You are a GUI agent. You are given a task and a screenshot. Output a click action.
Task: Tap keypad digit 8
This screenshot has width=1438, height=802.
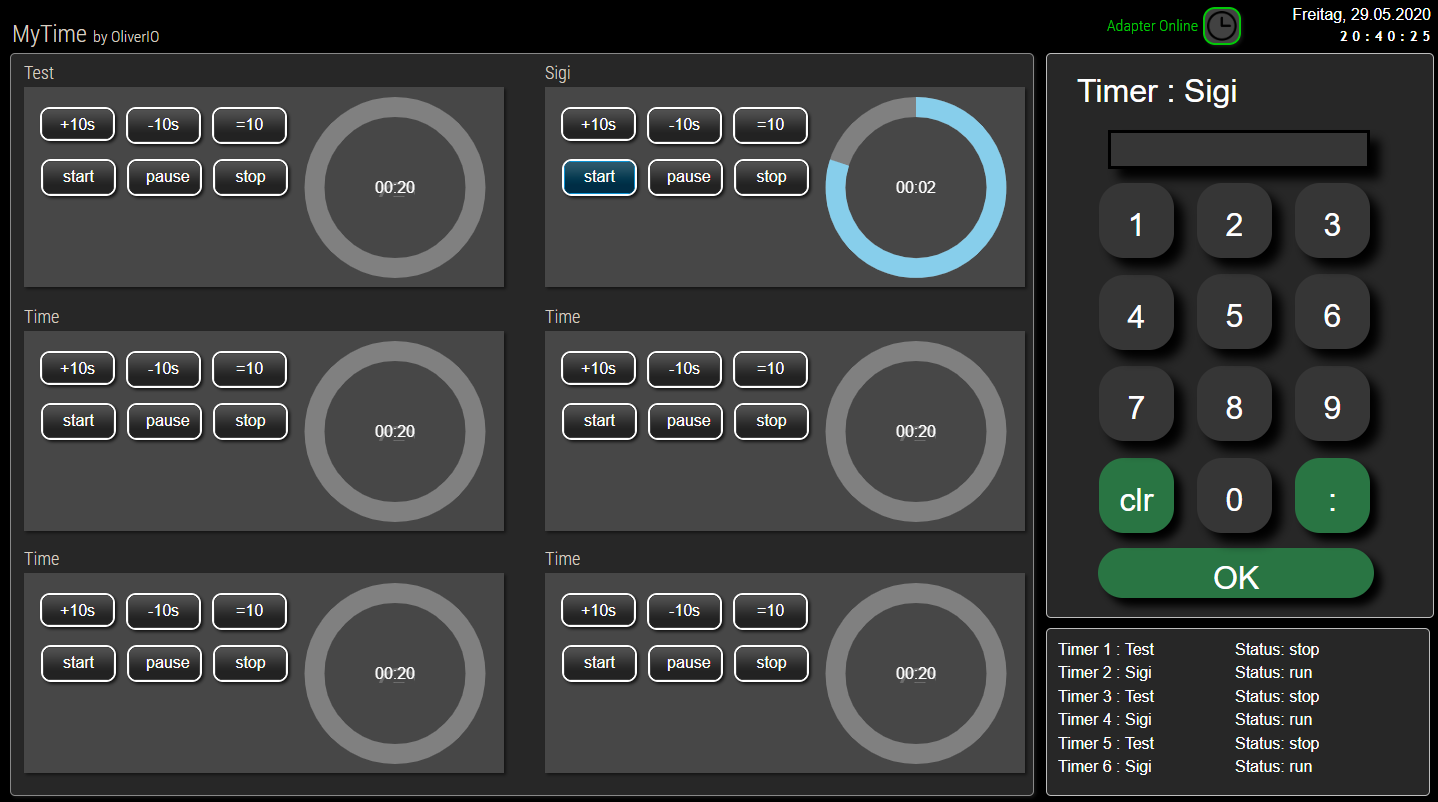tap(1234, 404)
